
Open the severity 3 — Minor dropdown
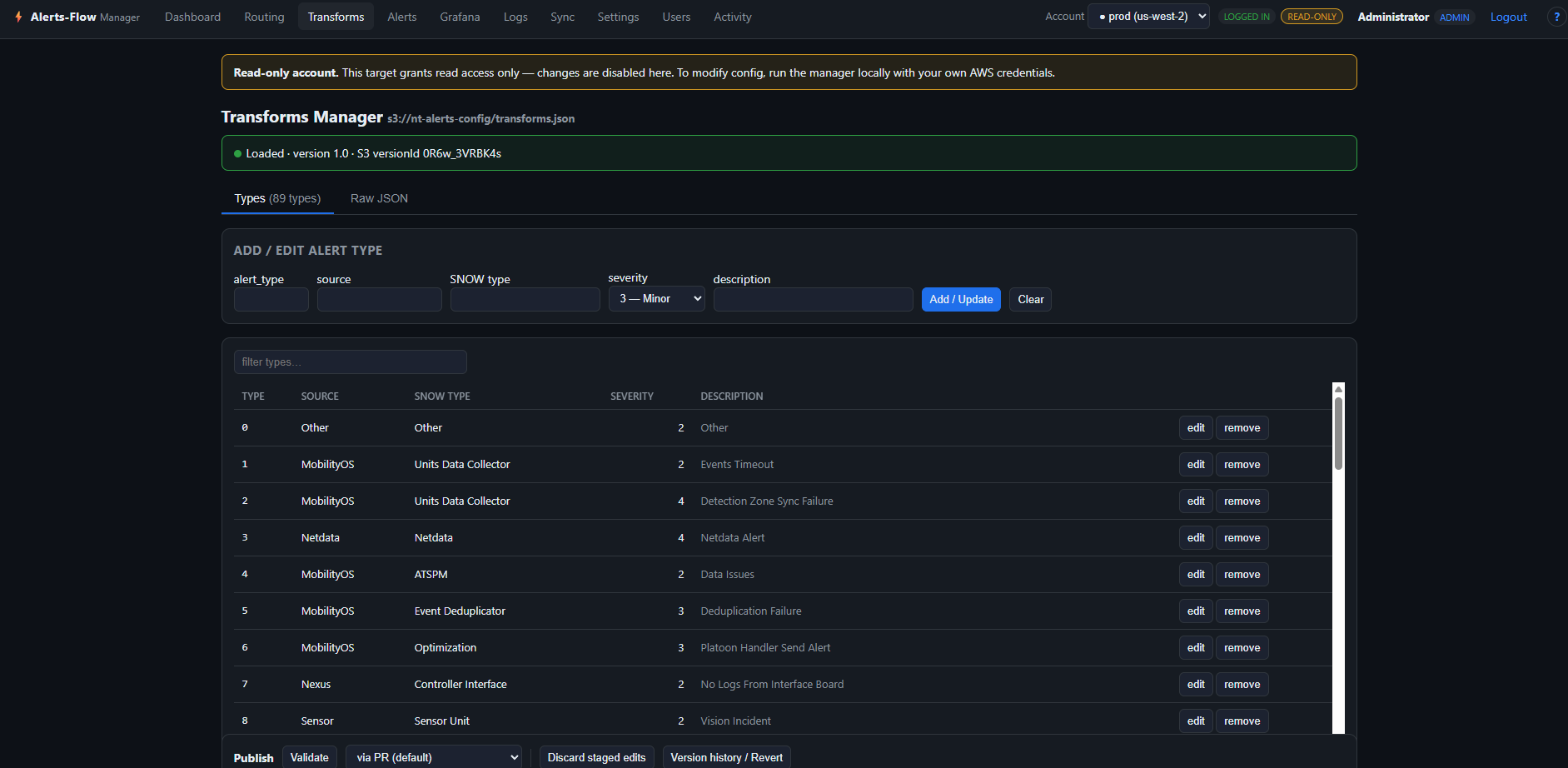click(656, 298)
